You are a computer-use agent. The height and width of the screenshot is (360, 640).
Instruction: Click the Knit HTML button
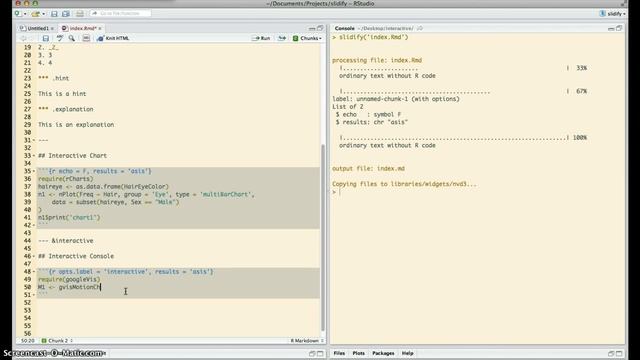pos(113,38)
